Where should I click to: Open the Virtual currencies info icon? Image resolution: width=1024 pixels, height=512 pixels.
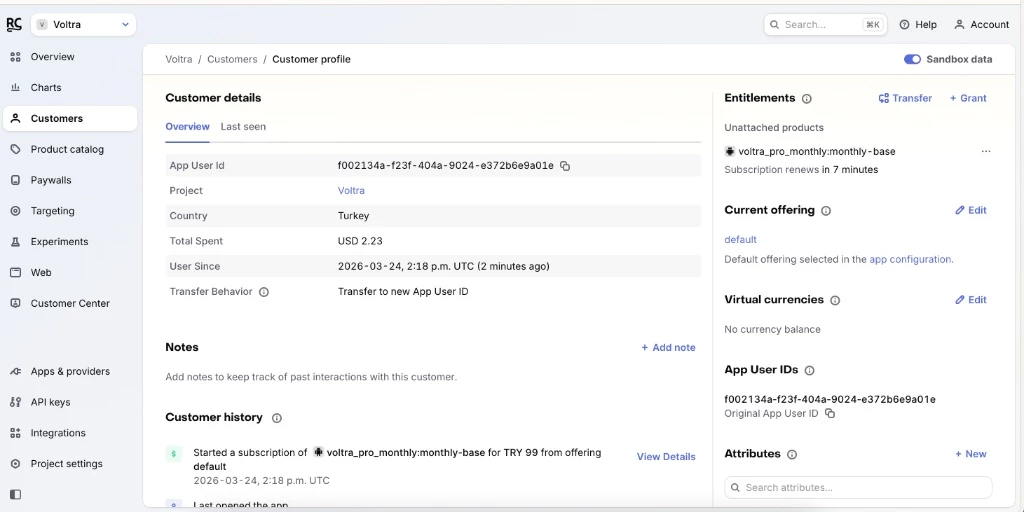[835, 300]
